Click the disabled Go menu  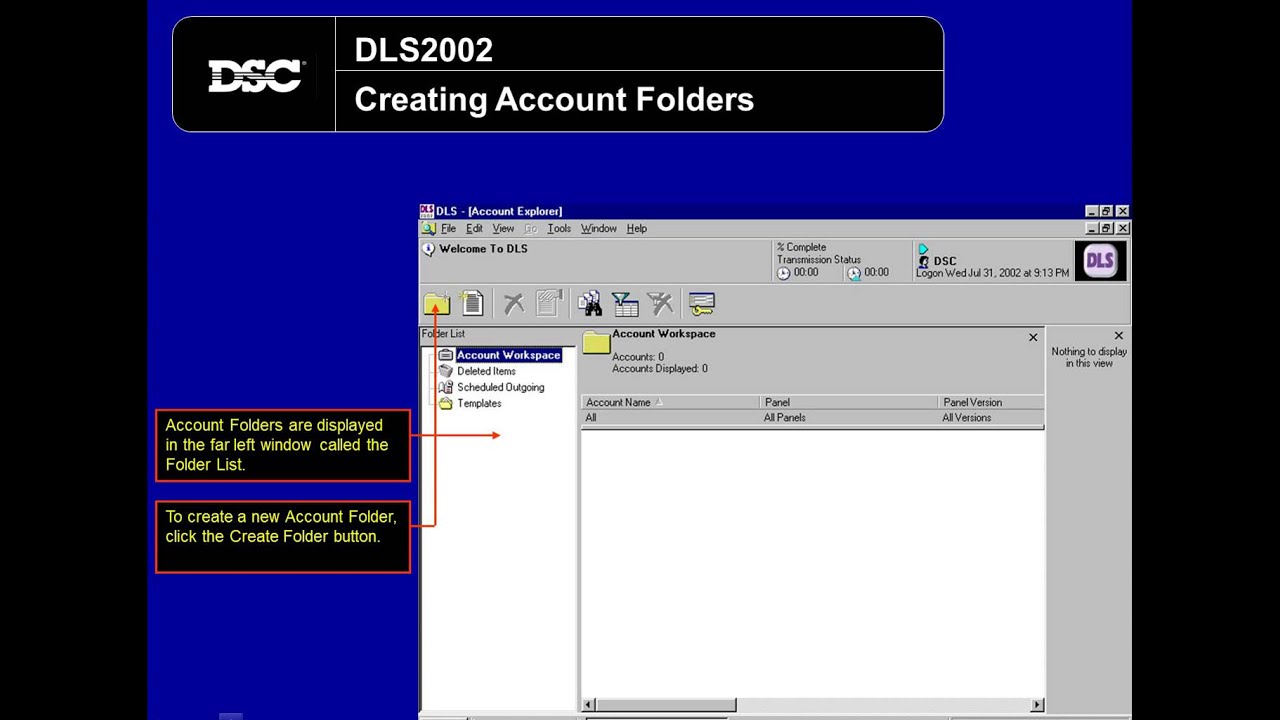531,229
